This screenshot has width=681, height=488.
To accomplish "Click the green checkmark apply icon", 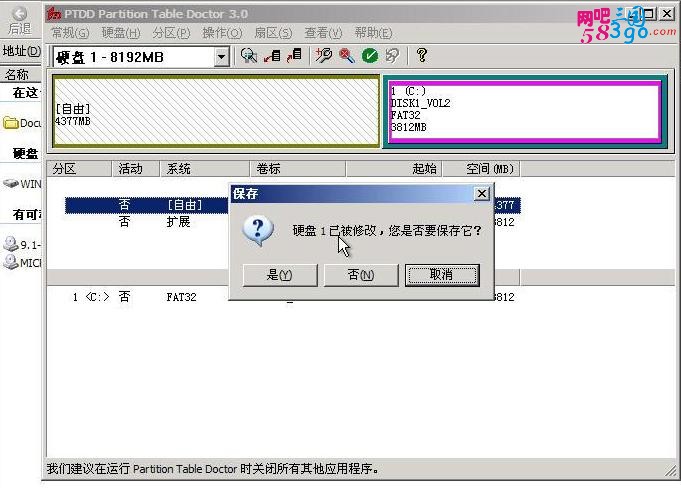I will pyautogui.click(x=370, y=56).
